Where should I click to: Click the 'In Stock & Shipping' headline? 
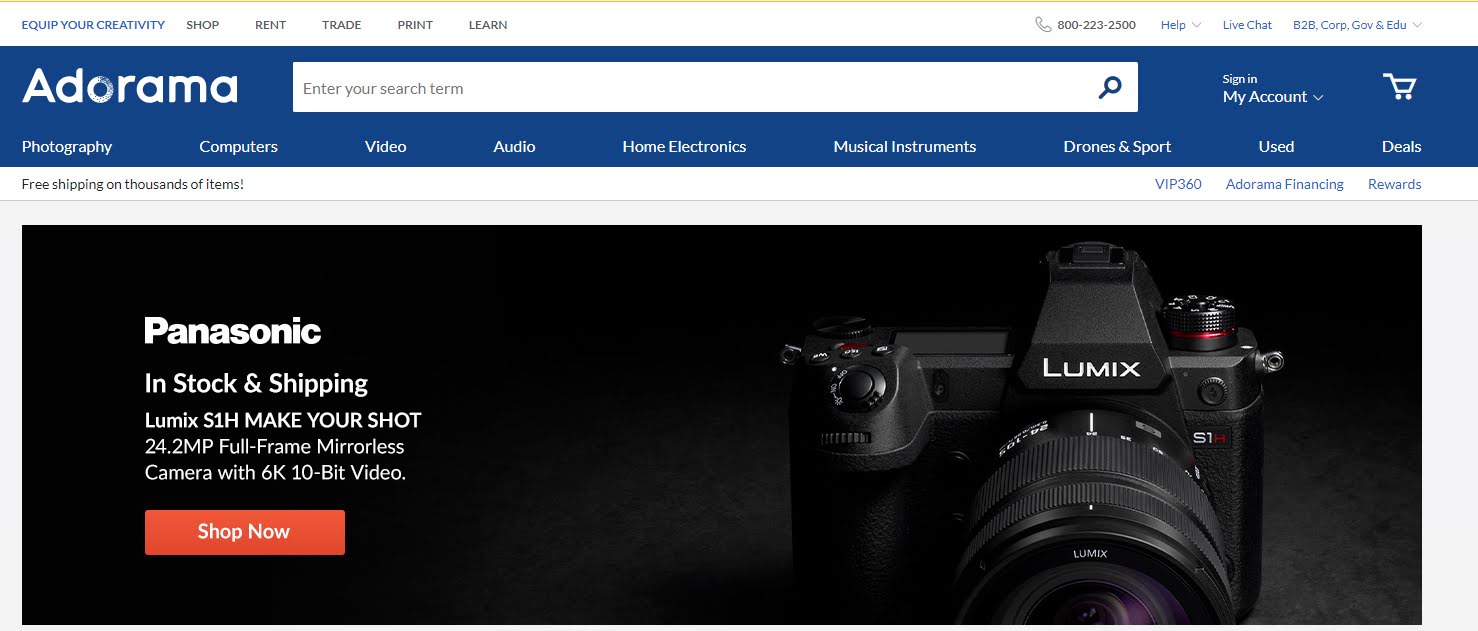tap(256, 384)
